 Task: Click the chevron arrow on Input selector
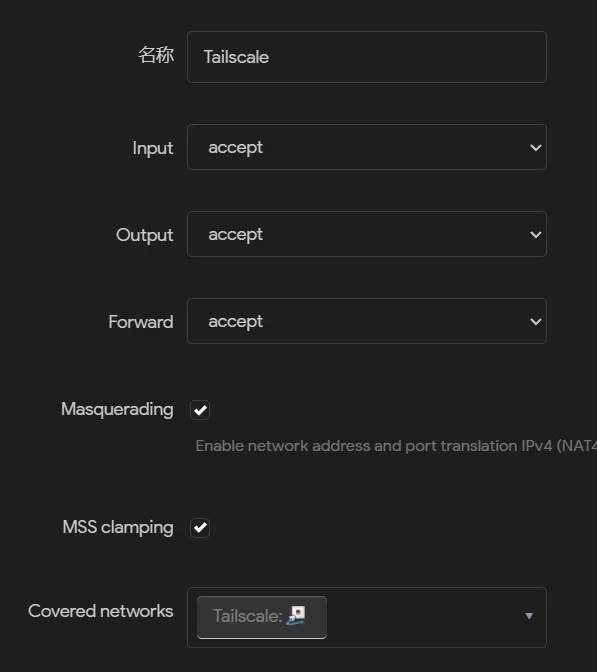(535, 148)
